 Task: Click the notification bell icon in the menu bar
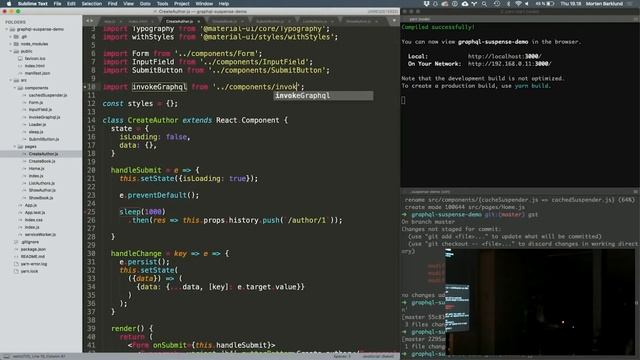click(x=435, y=4)
